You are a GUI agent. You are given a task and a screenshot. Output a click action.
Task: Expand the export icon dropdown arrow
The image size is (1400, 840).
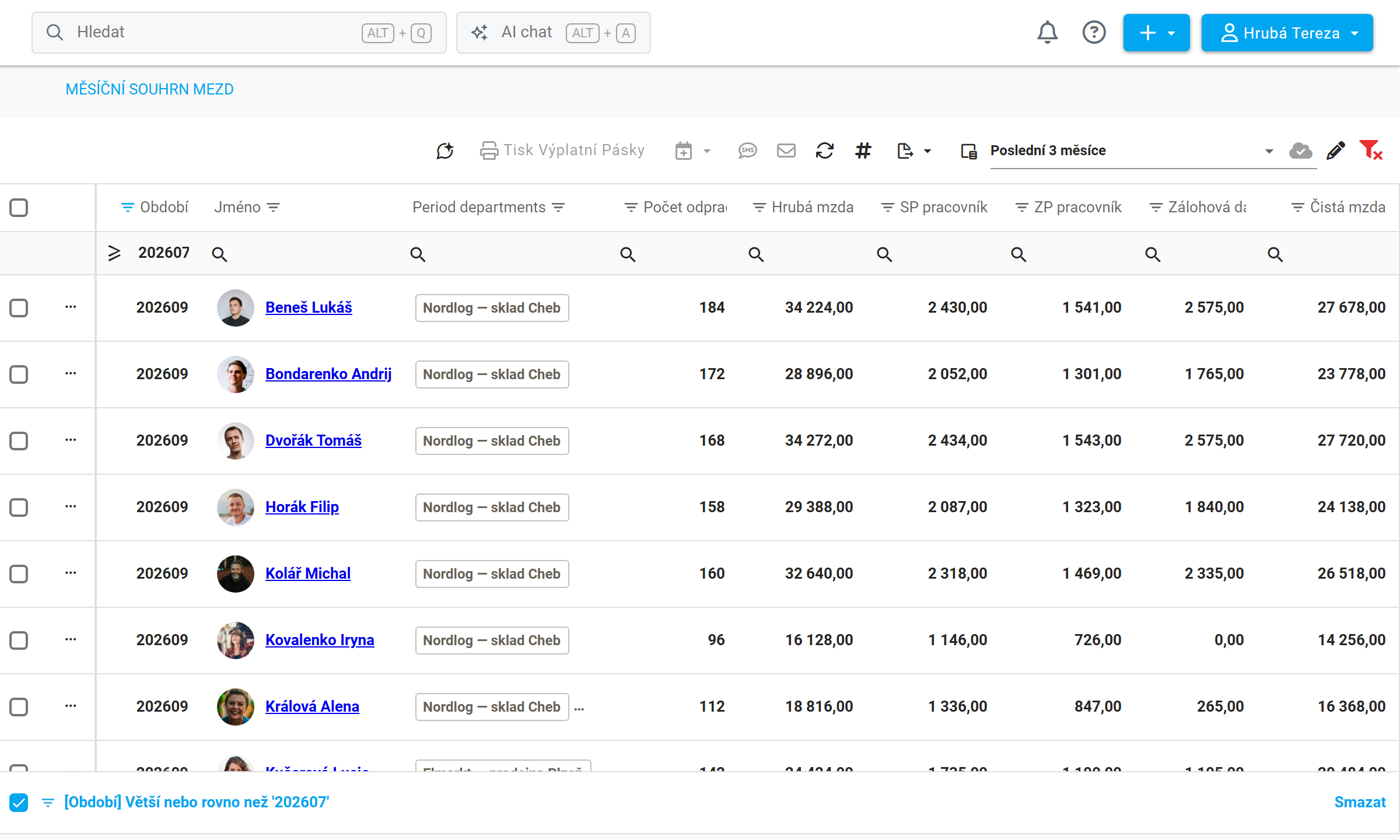[928, 151]
